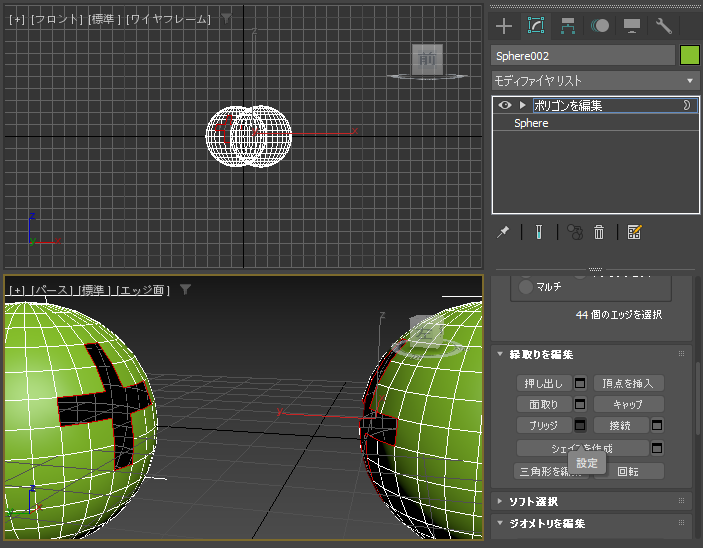Click the 面取り button
703x548 pixels.
tap(544, 404)
